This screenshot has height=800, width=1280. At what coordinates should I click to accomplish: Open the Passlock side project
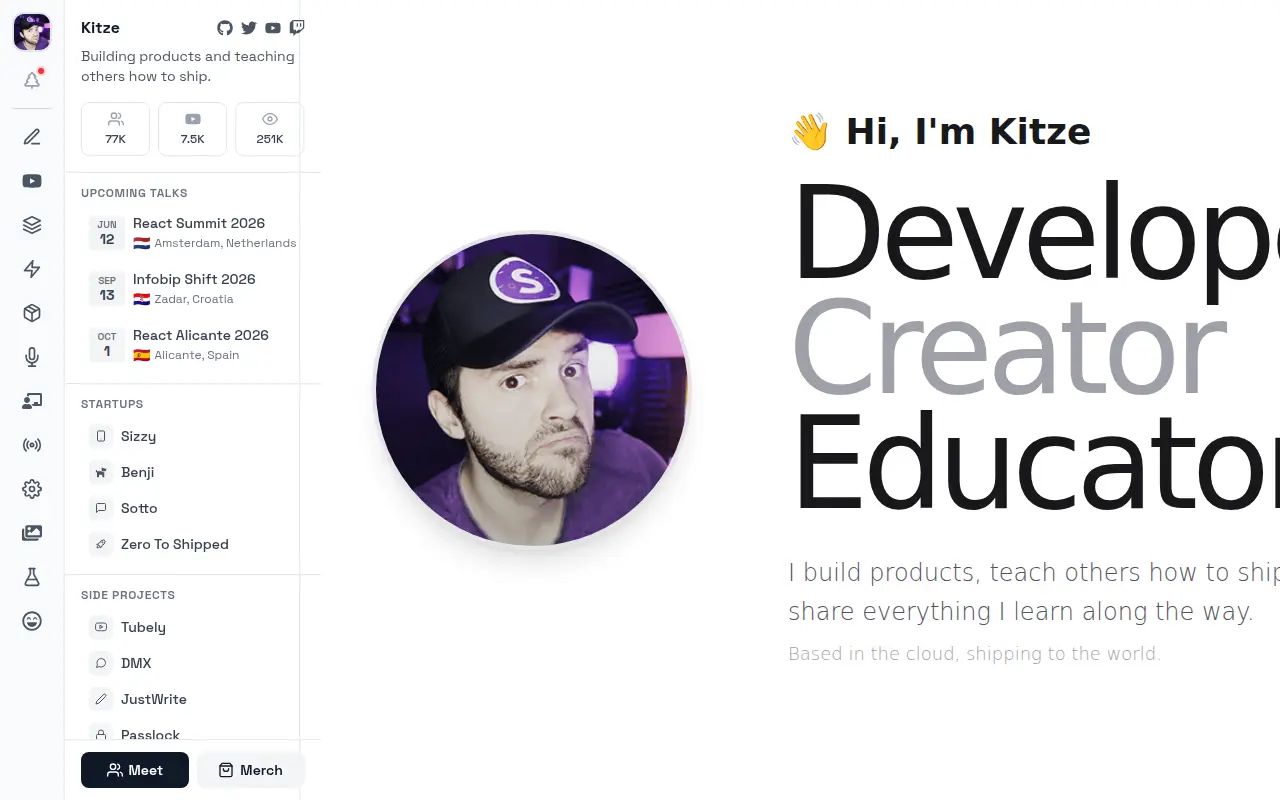click(192, 733)
